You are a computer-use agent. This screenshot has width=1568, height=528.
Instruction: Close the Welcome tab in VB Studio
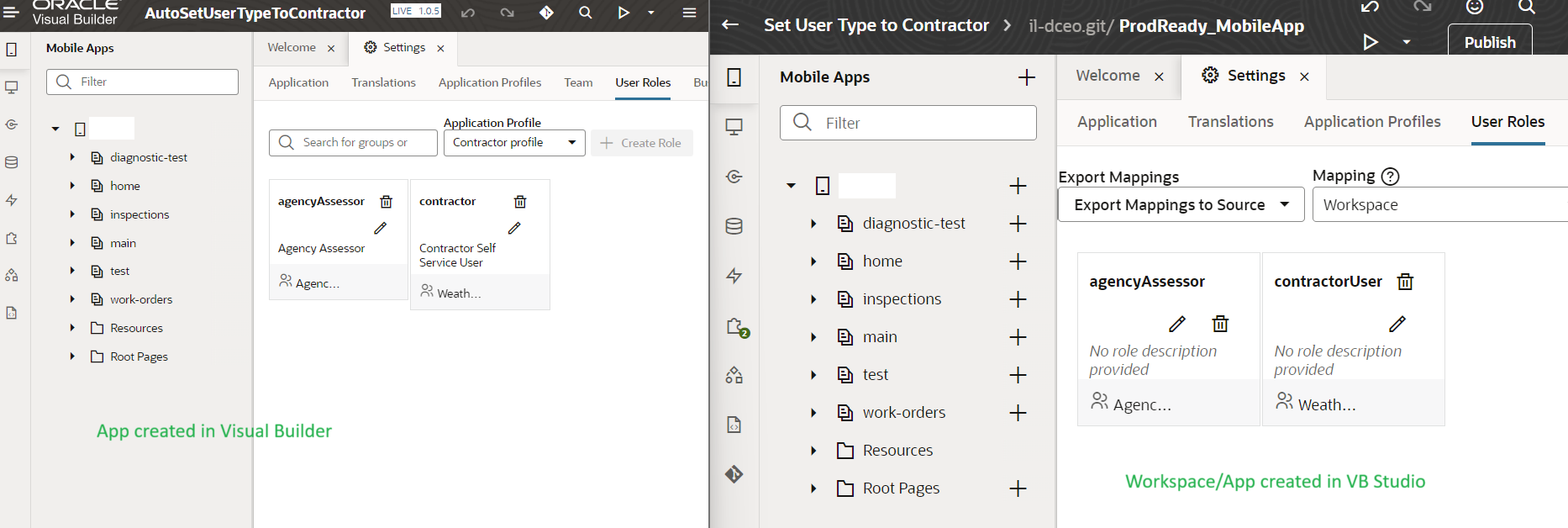pos(1159,77)
